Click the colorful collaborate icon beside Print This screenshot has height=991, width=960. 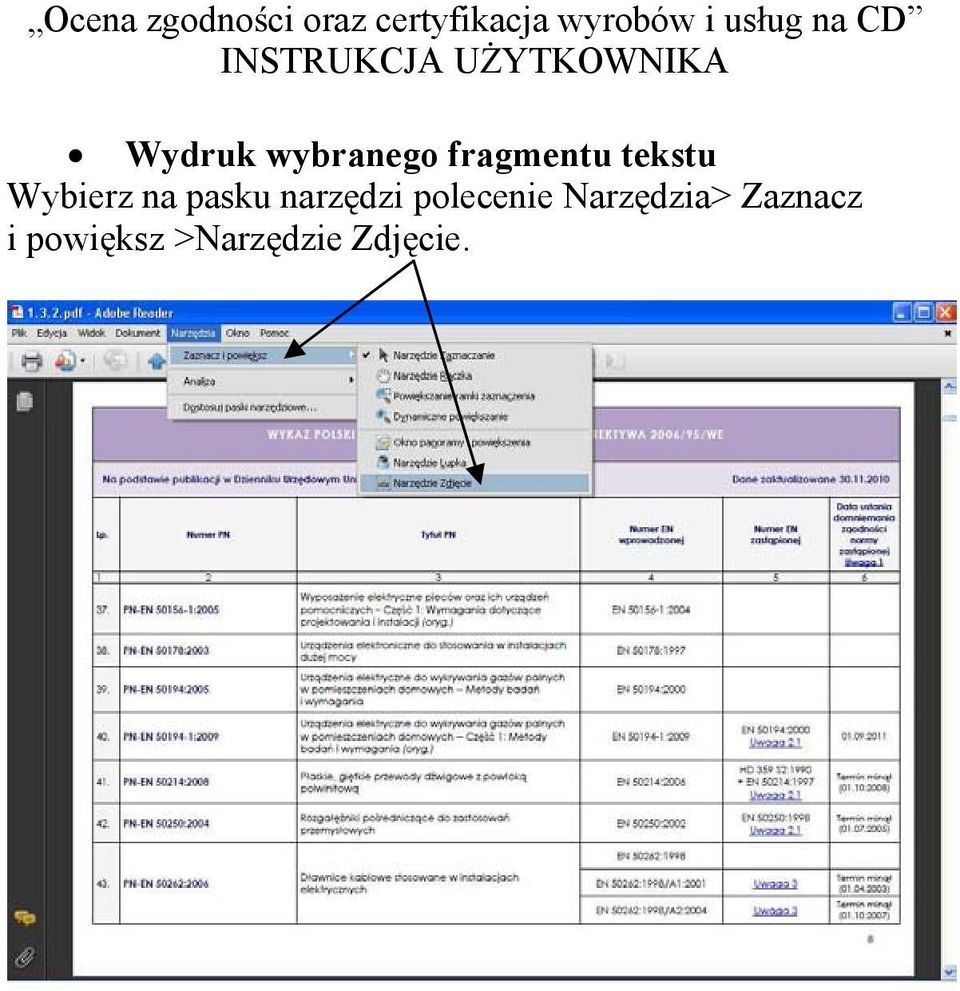(x=64, y=361)
